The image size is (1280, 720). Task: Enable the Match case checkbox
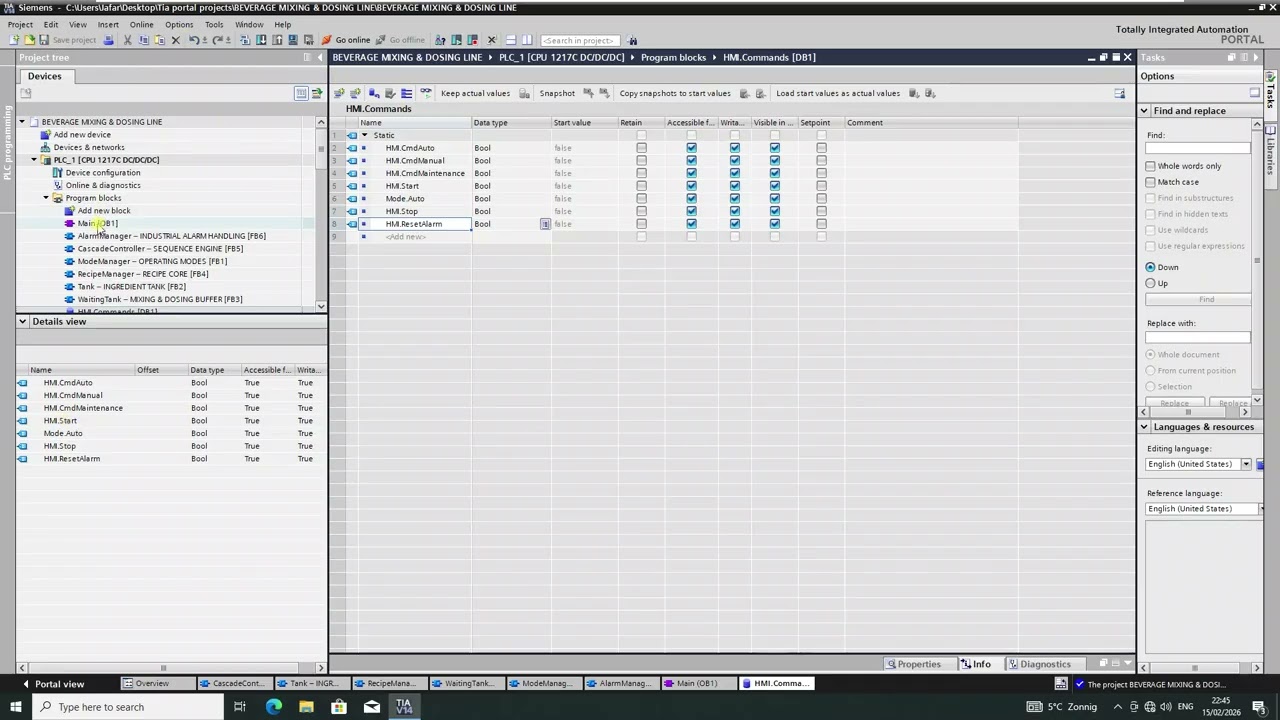pos(1150,182)
